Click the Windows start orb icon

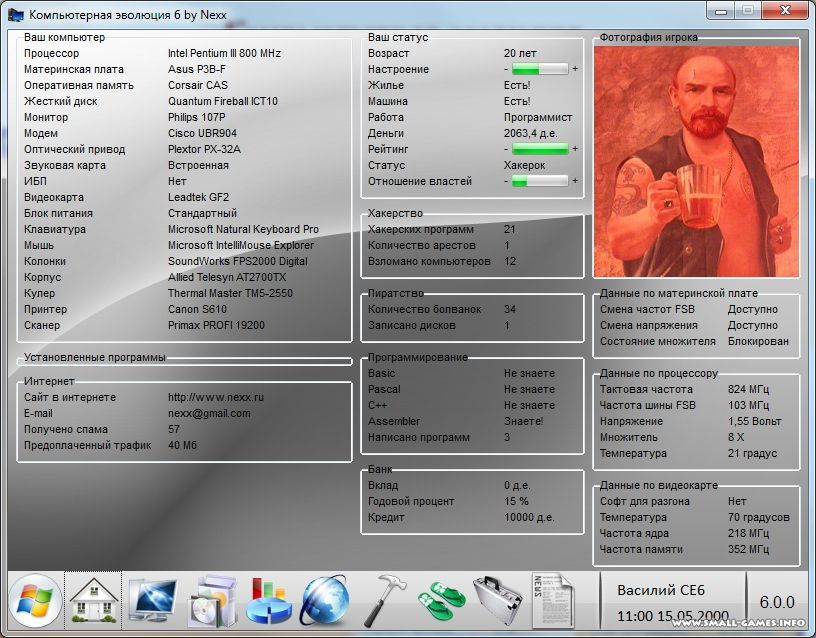pyautogui.click(x=35, y=601)
